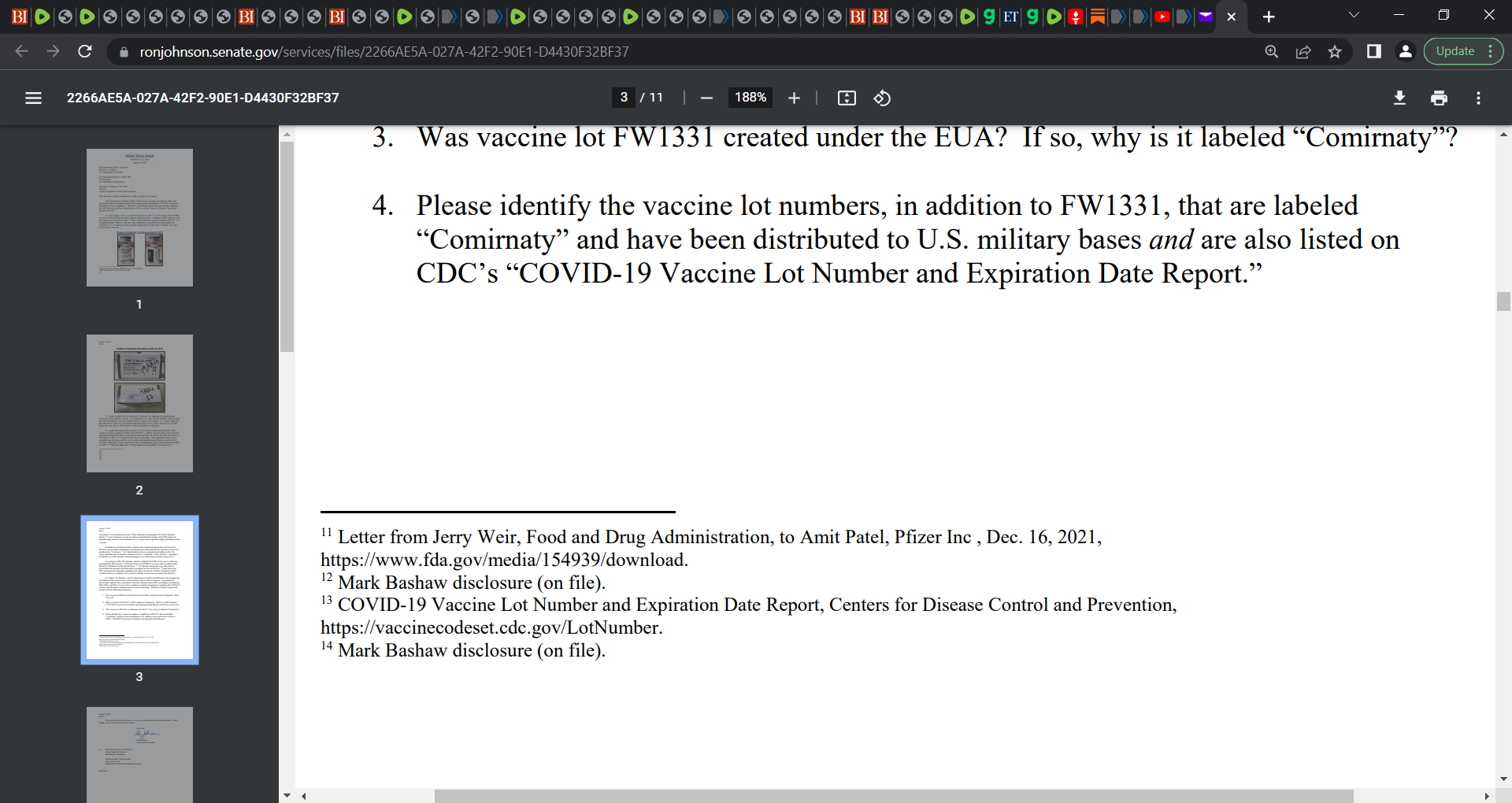
Task: Click the document vertical scrollbar thumb
Action: [x=1503, y=302]
